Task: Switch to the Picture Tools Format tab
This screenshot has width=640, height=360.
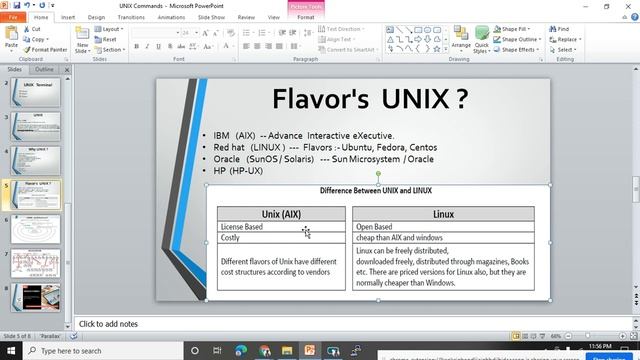Action: [x=306, y=17]
